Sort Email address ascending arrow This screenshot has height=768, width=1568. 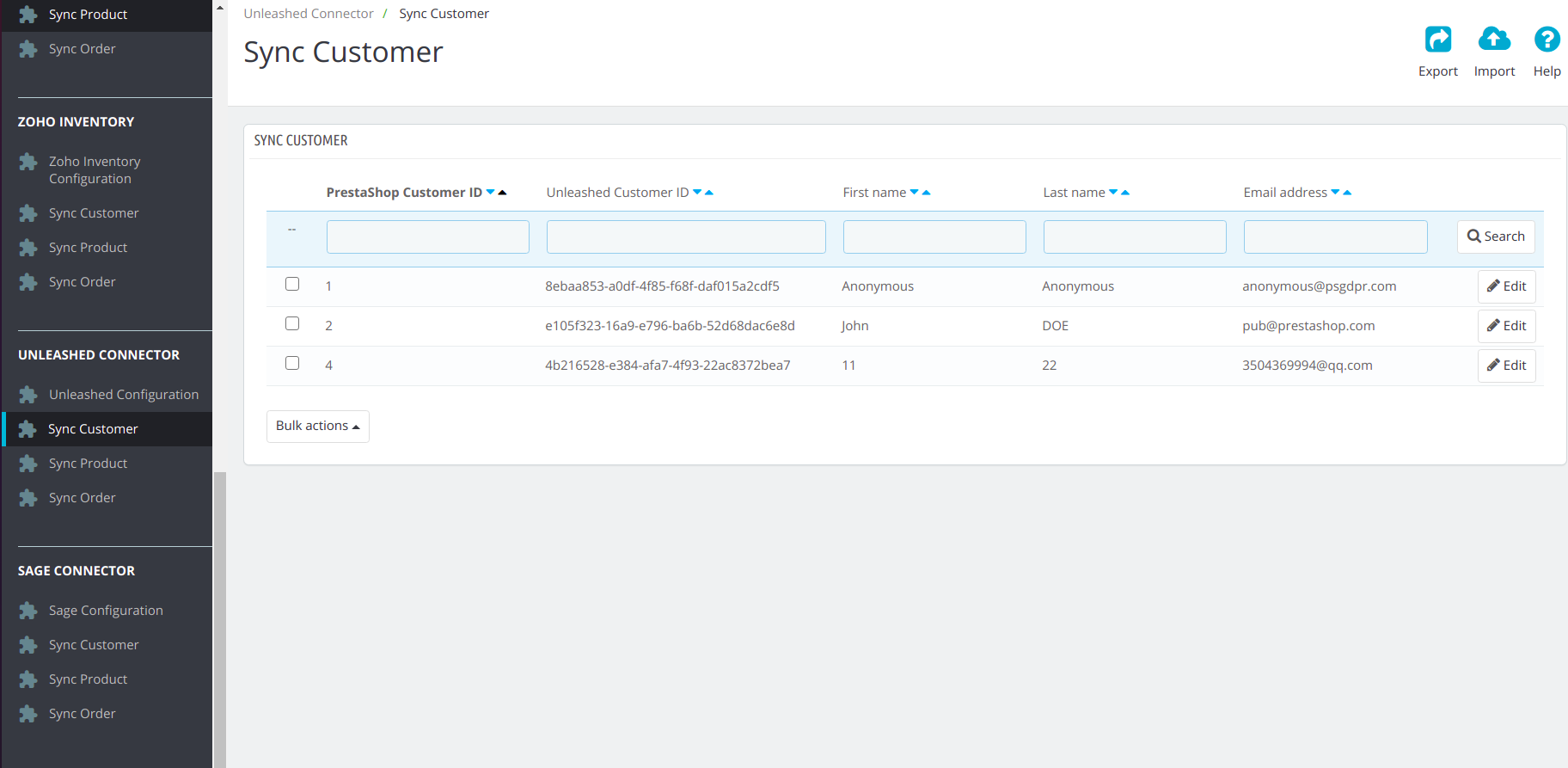tap(1348, 193)
